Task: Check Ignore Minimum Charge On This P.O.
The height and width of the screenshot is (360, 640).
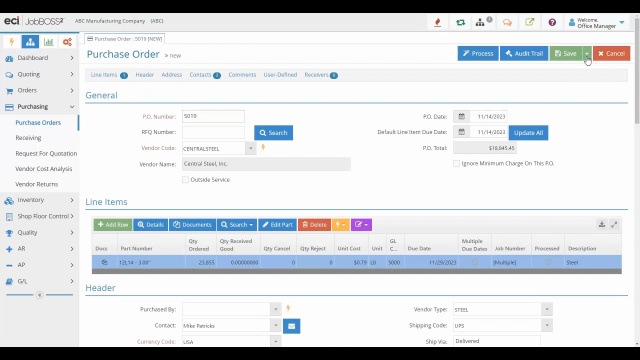Action: tap(456, 163)
